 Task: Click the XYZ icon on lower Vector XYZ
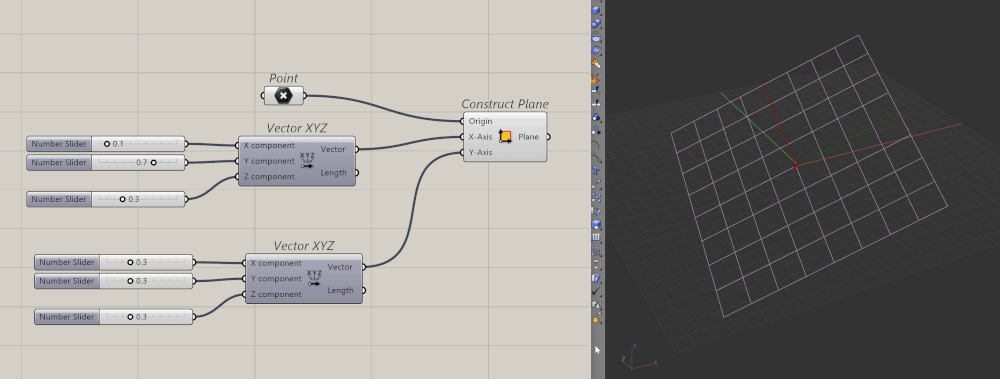[314, 278]
